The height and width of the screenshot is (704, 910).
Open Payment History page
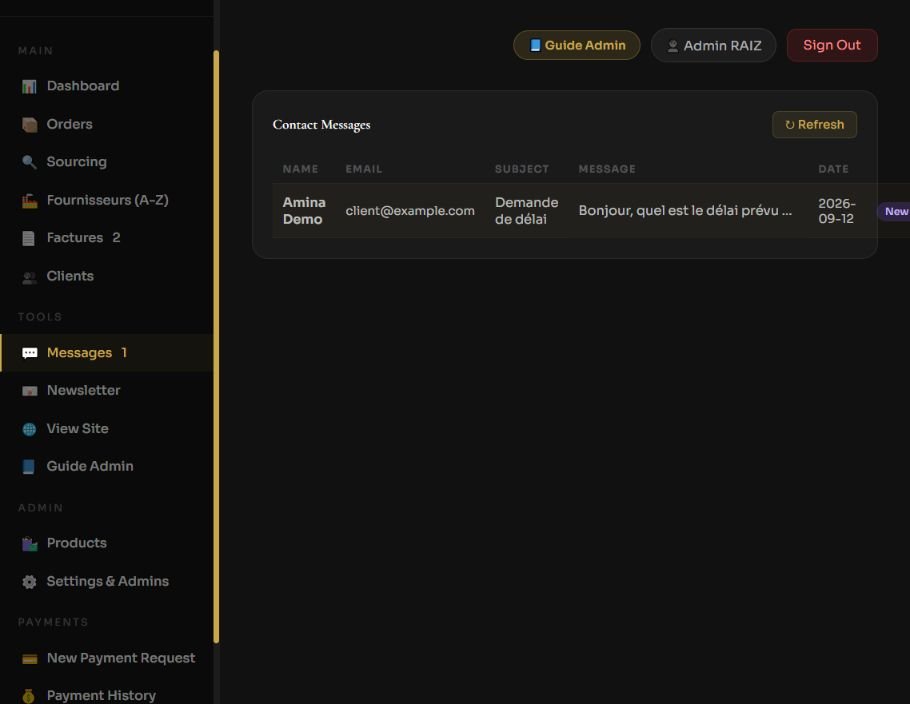[x=107, y=695]
